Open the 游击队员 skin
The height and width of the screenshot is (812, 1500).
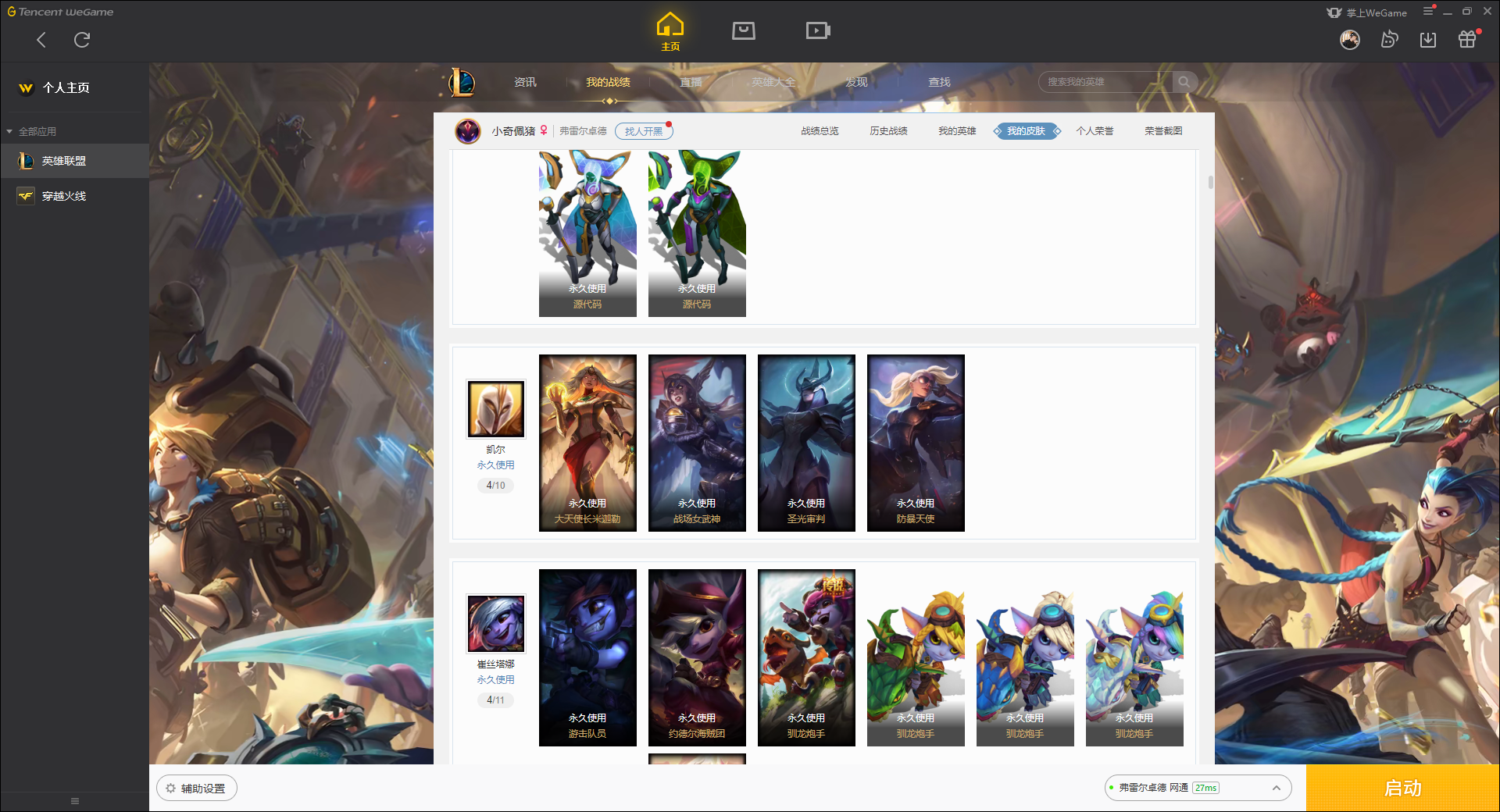[587, 657]
